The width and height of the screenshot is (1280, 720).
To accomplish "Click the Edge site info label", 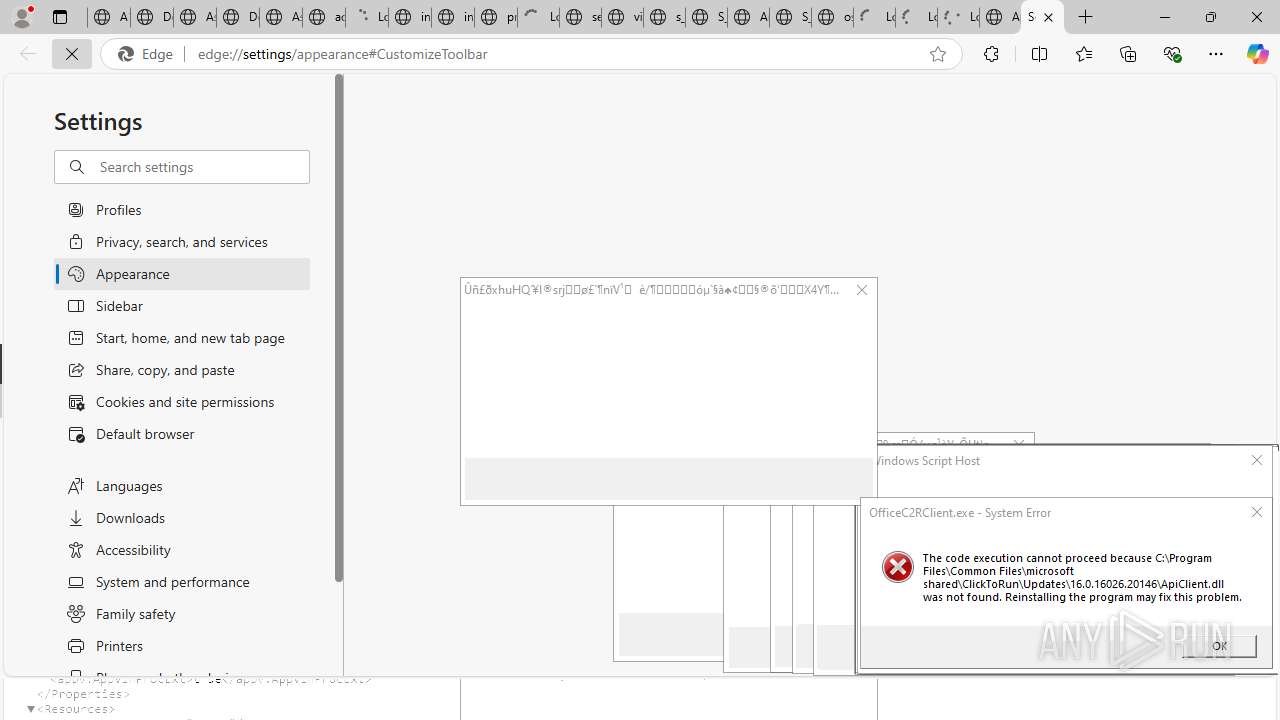I will point(147,54).
